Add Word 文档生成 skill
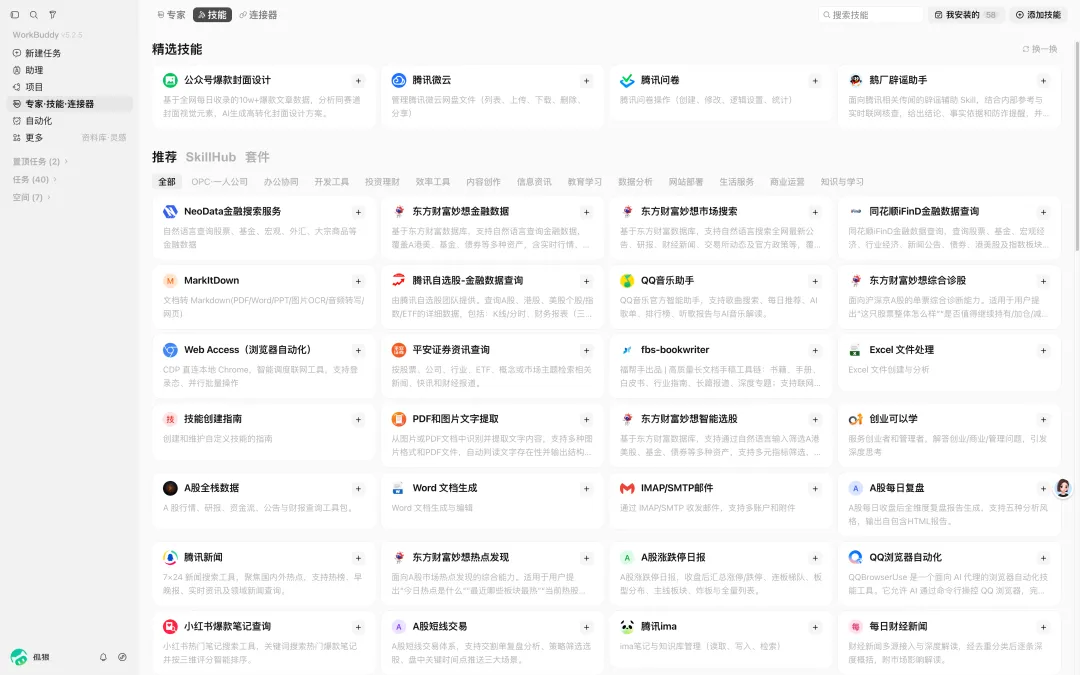 (586, 488)
